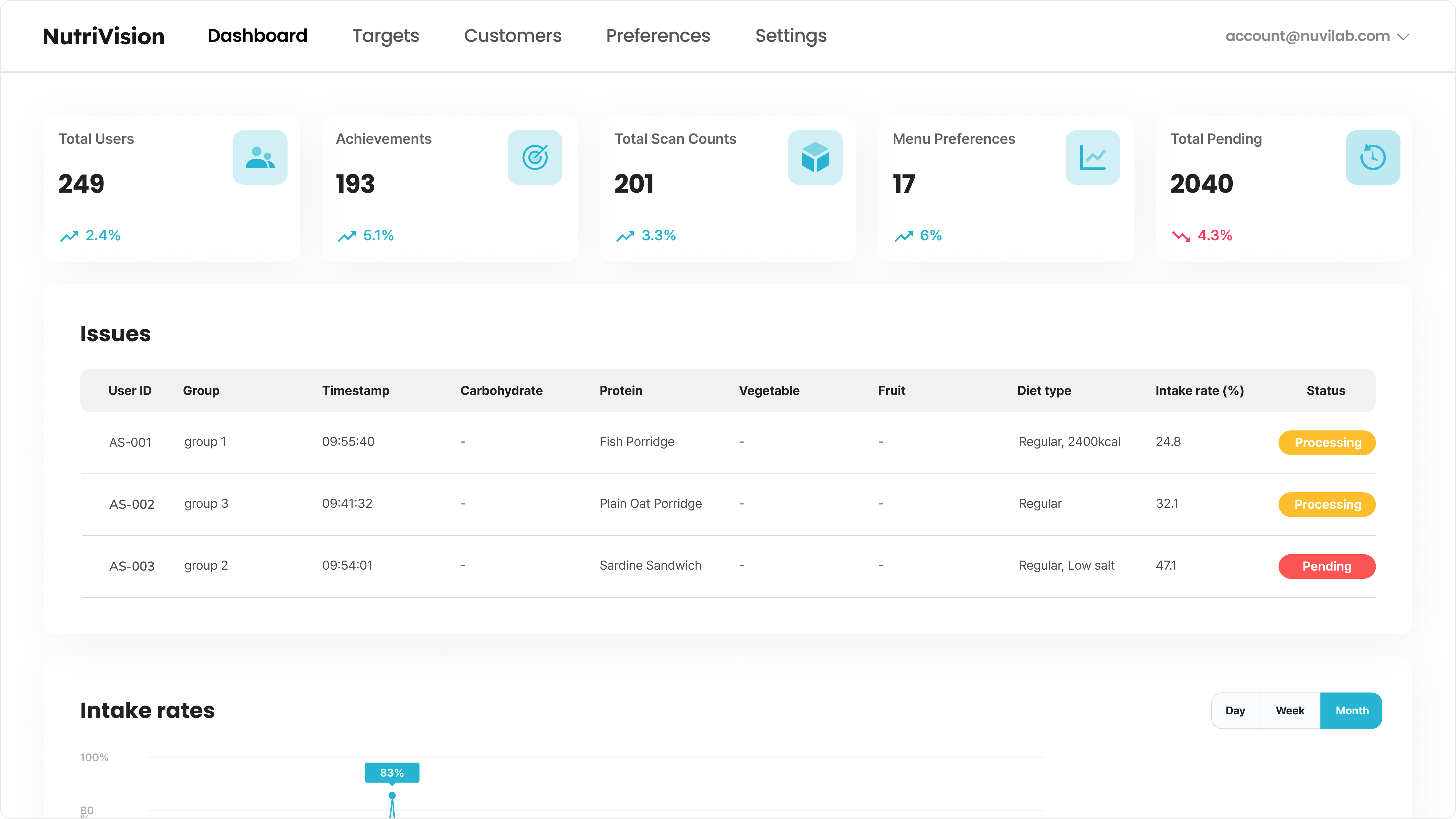Viewport: 1456px width, 819px height.
Task: Click the Menu Preferences chart icon
Action: pyautogui.click(x=1093, y=158)
